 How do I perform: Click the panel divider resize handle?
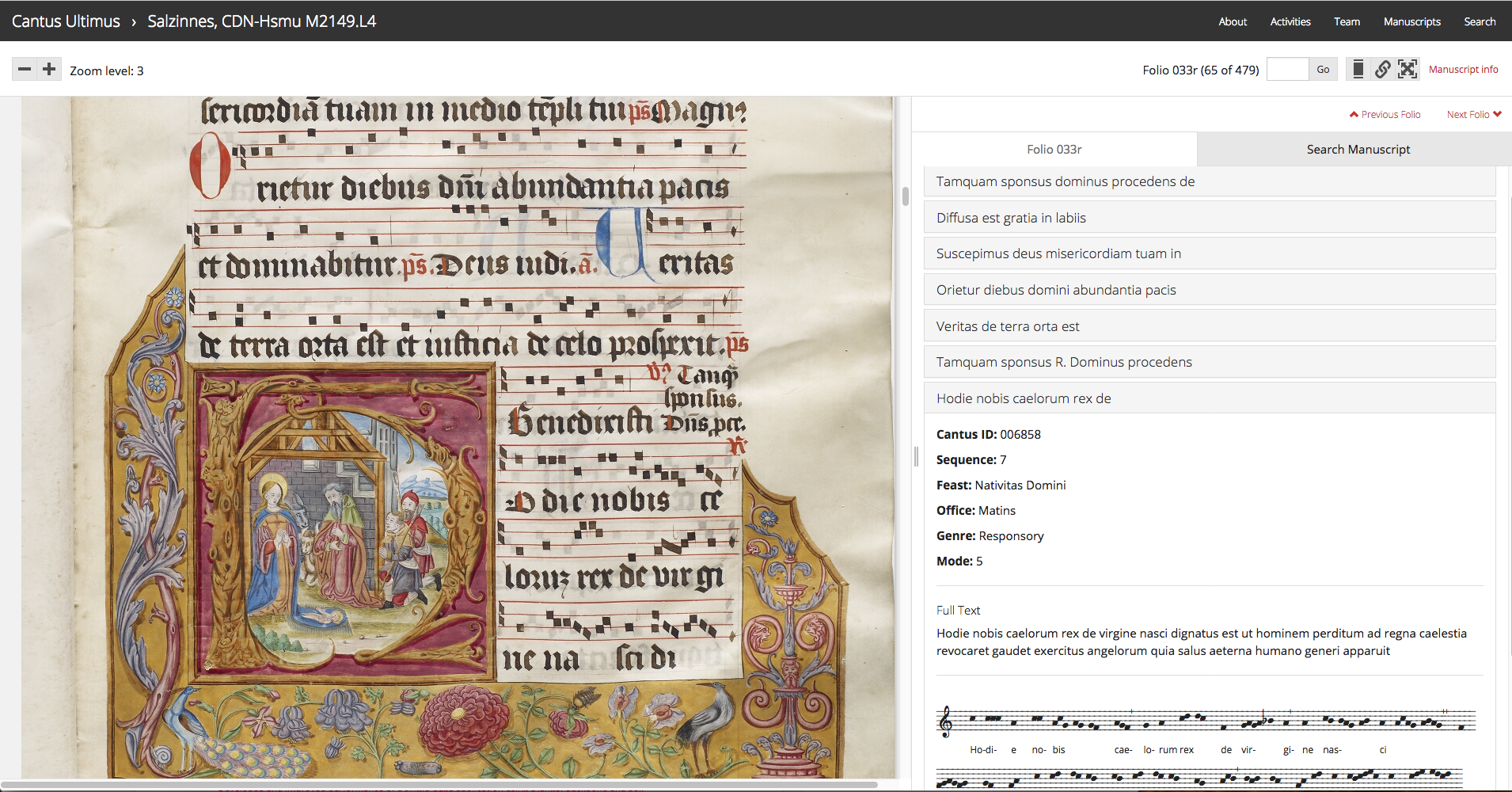pyautogui.click(x=916, y=456)
